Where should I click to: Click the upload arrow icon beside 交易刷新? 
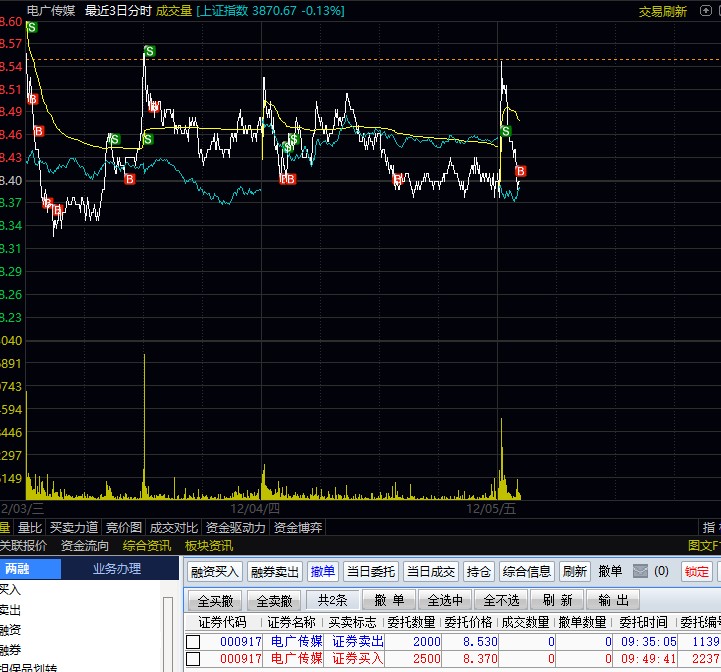(705, 11)
